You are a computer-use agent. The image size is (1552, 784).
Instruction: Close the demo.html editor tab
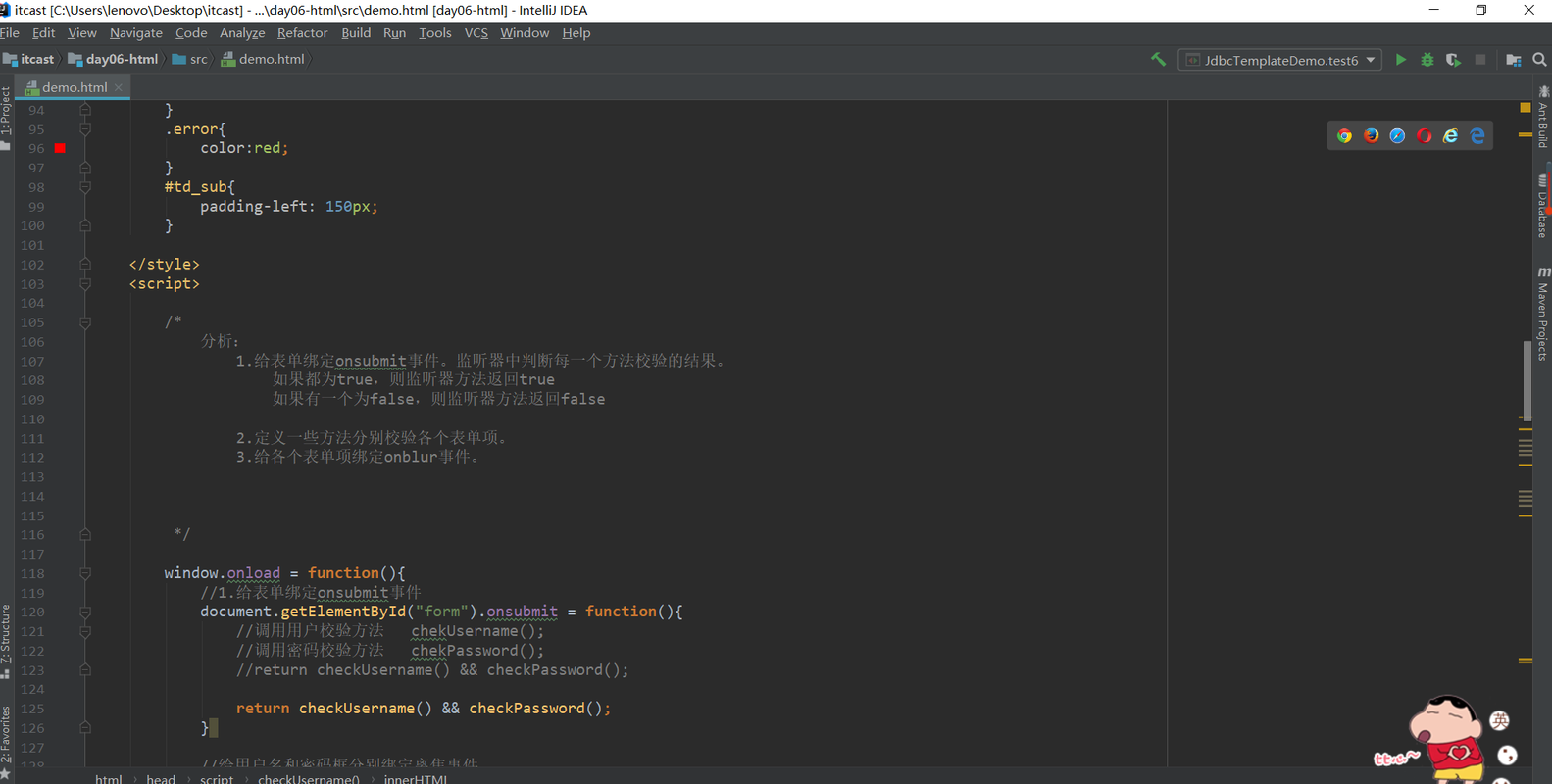(119, 87)
